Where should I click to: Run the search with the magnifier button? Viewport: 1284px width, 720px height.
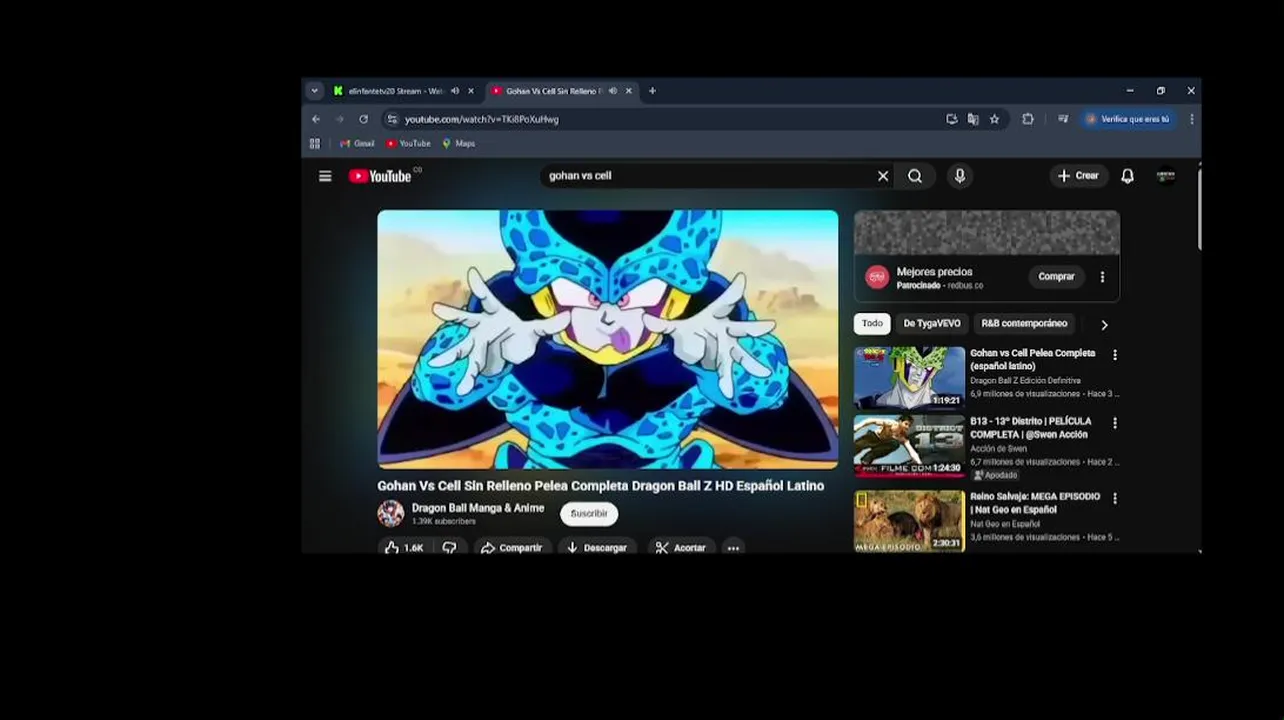click(915, 176)
